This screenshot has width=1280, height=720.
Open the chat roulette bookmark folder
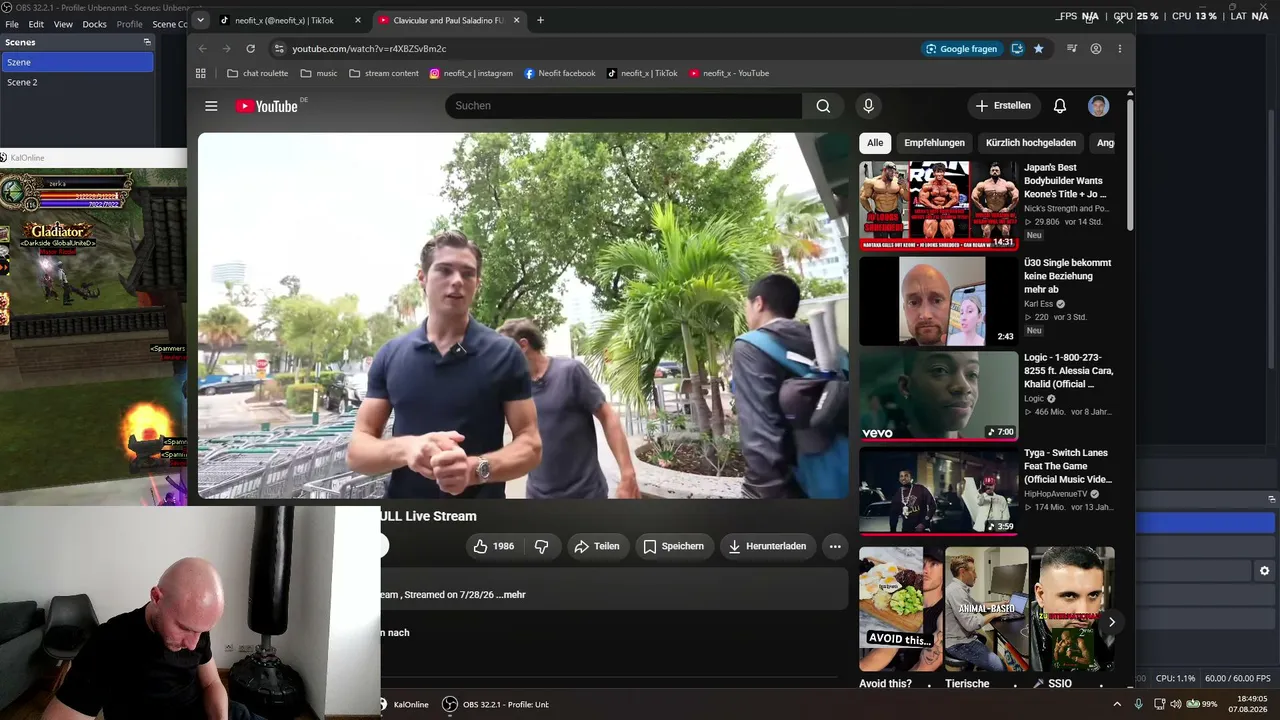tap(258, 73)
